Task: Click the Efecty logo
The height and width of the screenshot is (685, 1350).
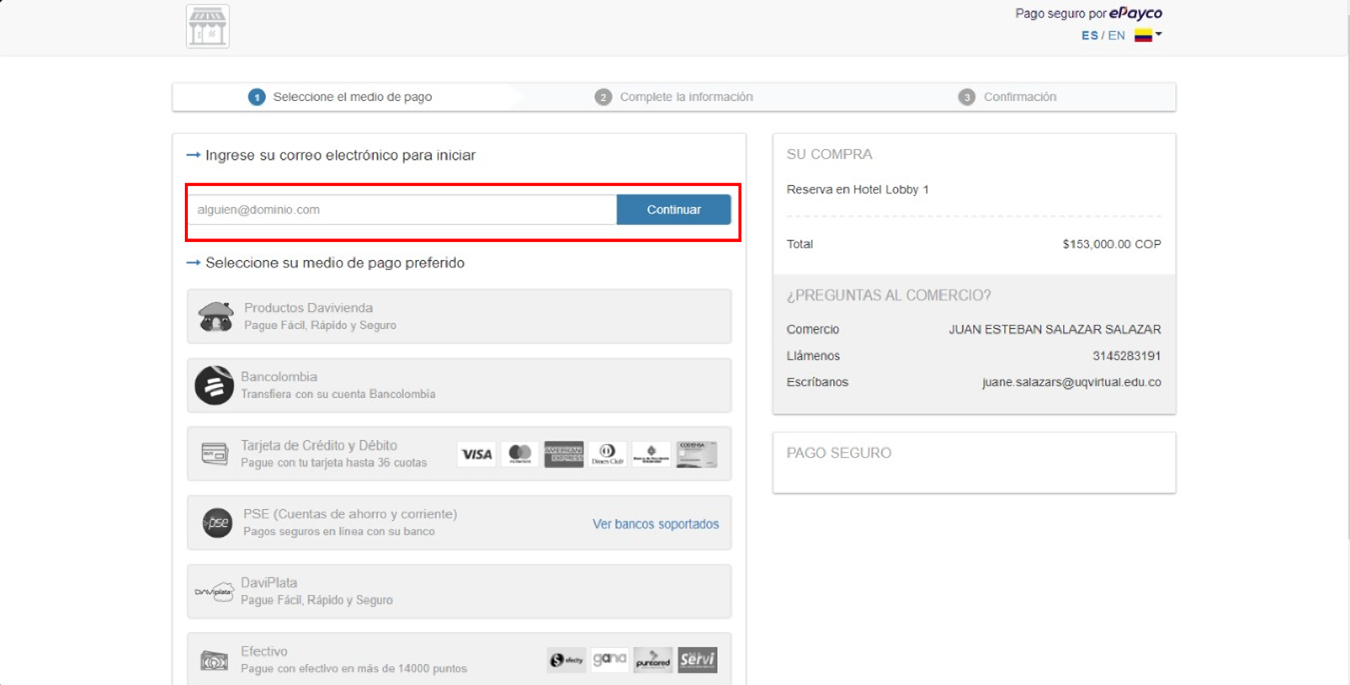Action: tap(566, 660)
